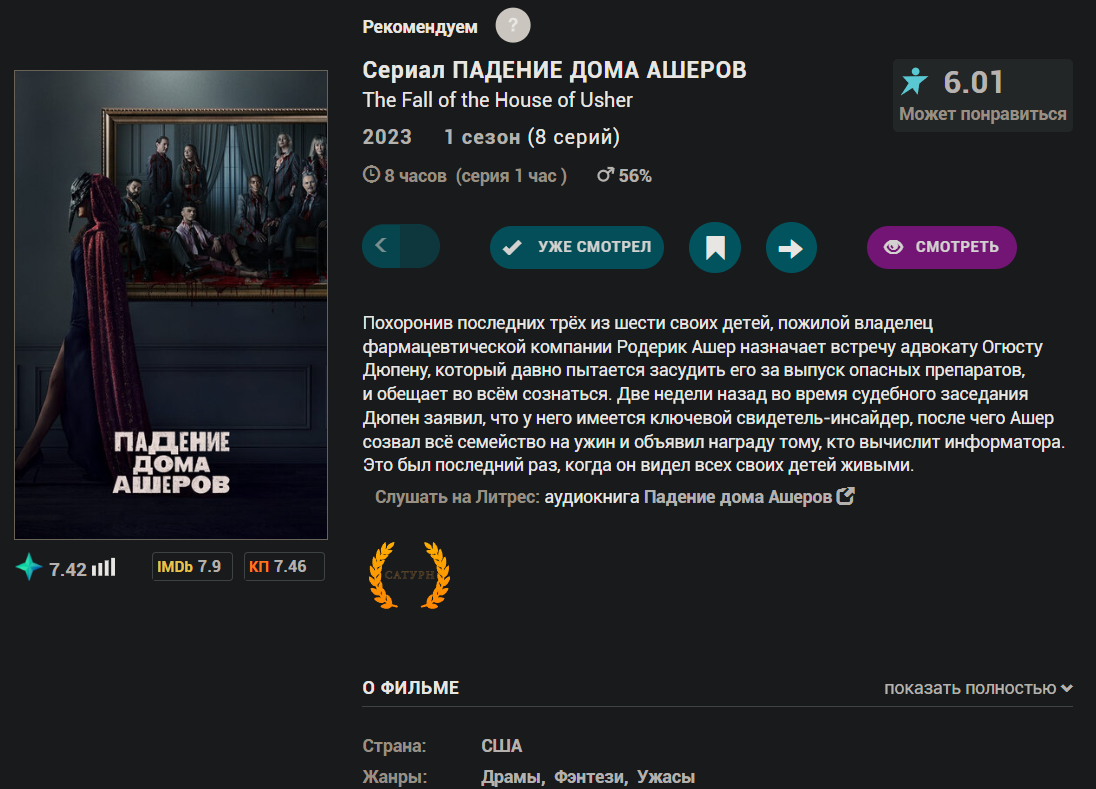Select the Фэнтези genre link
The height and width of the screenshot is (789, 1096).
(589, 777)
